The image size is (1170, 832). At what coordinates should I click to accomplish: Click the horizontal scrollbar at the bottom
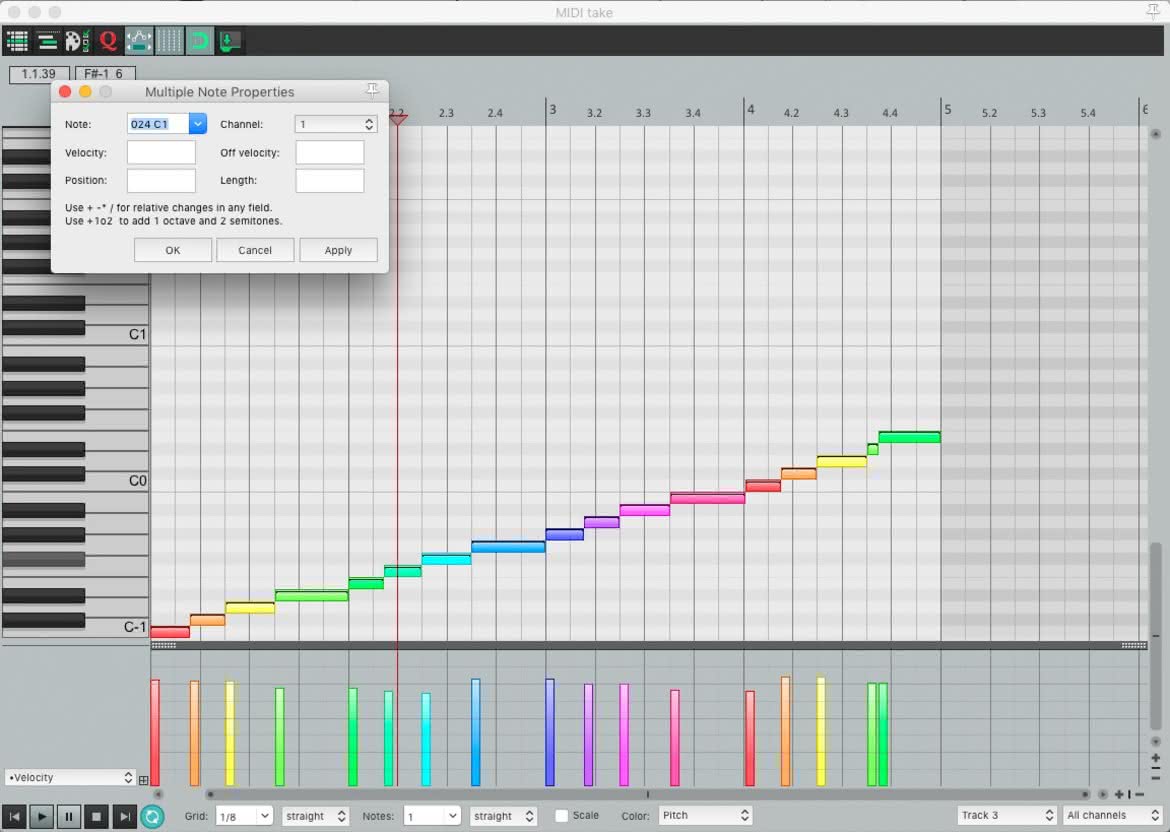pyautogui.click(x=647, y=795)
